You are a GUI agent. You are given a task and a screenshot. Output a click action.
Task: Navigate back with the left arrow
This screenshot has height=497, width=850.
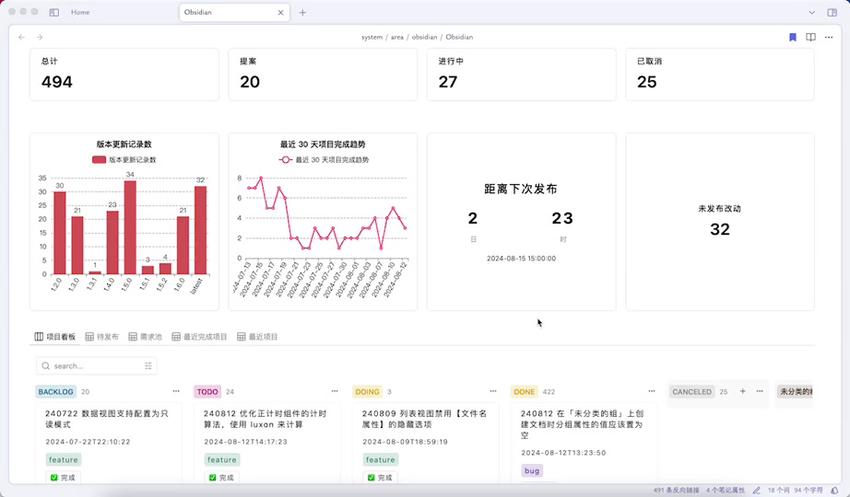coord(22,37)
